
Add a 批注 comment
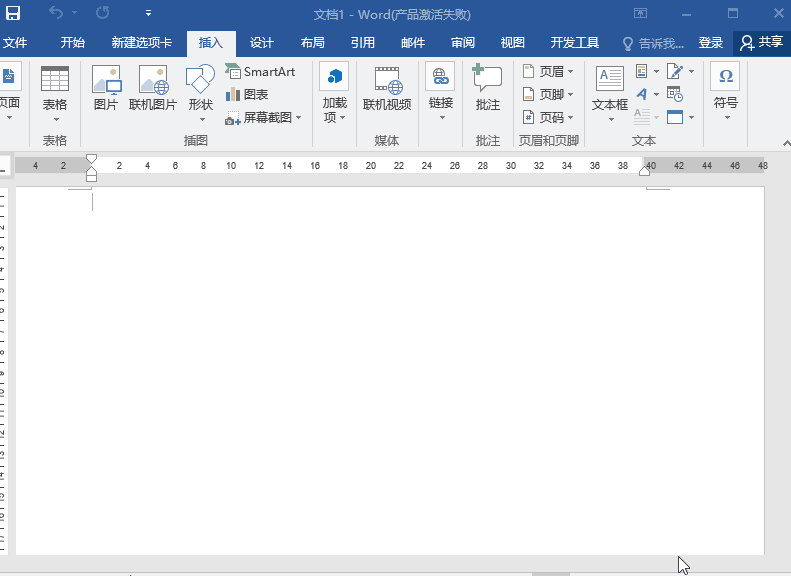tap(487, 88)
